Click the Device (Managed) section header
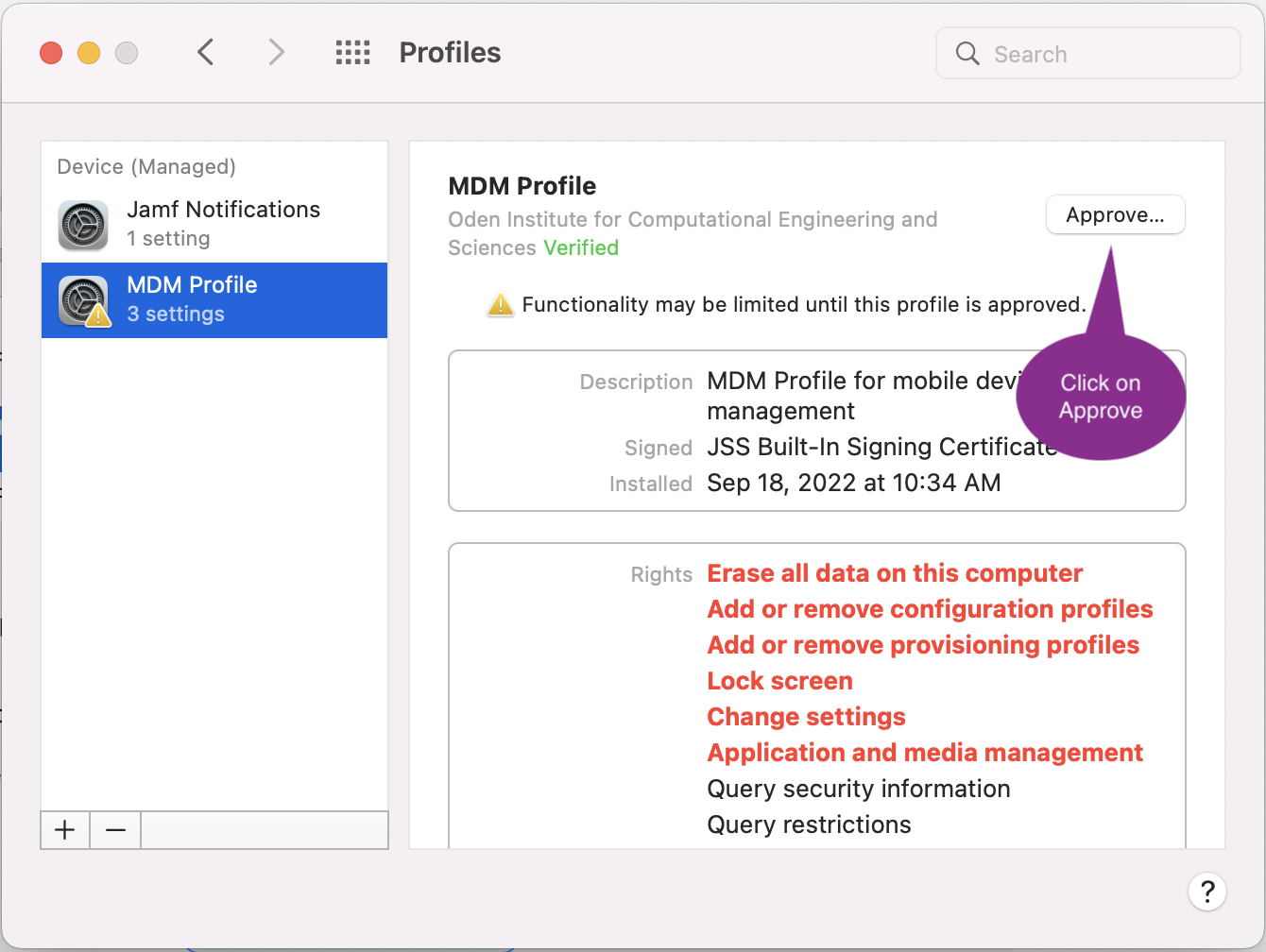The width and height of the screenshot is (1266, 952). (x=146, y=166)
